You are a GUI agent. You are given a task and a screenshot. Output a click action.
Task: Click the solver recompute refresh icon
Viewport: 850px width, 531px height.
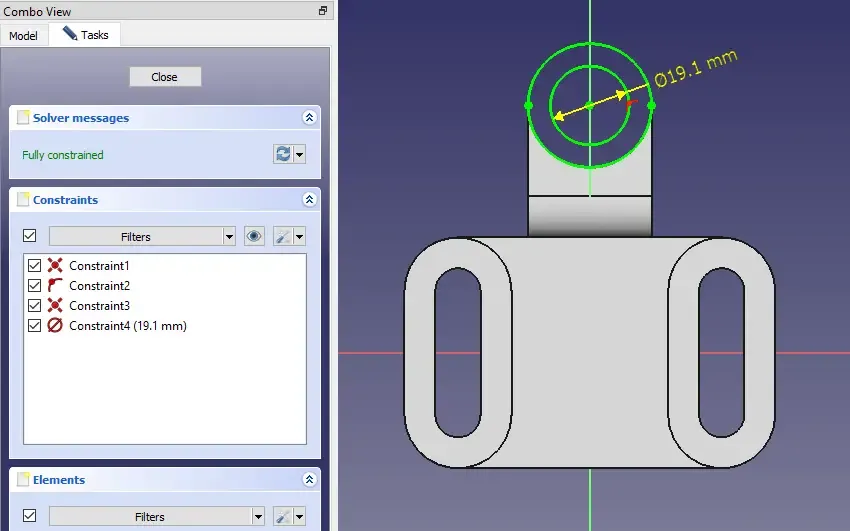point(283,154)
